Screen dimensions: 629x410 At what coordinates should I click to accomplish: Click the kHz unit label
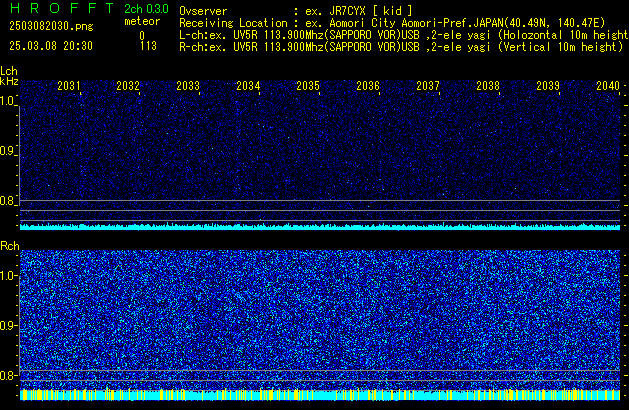[9, 81]
